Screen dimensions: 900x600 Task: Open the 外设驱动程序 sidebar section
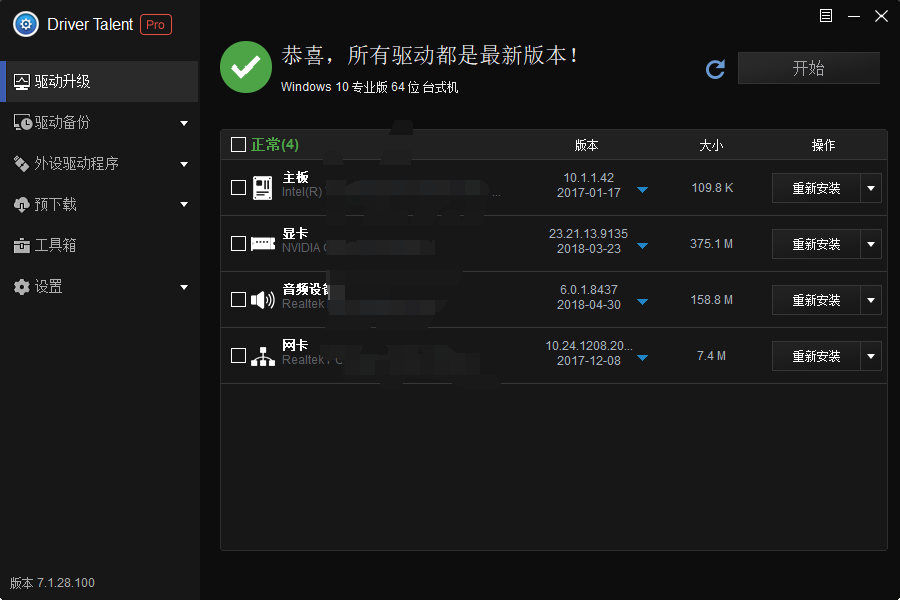pyautogui.click(x=99, y=164)
